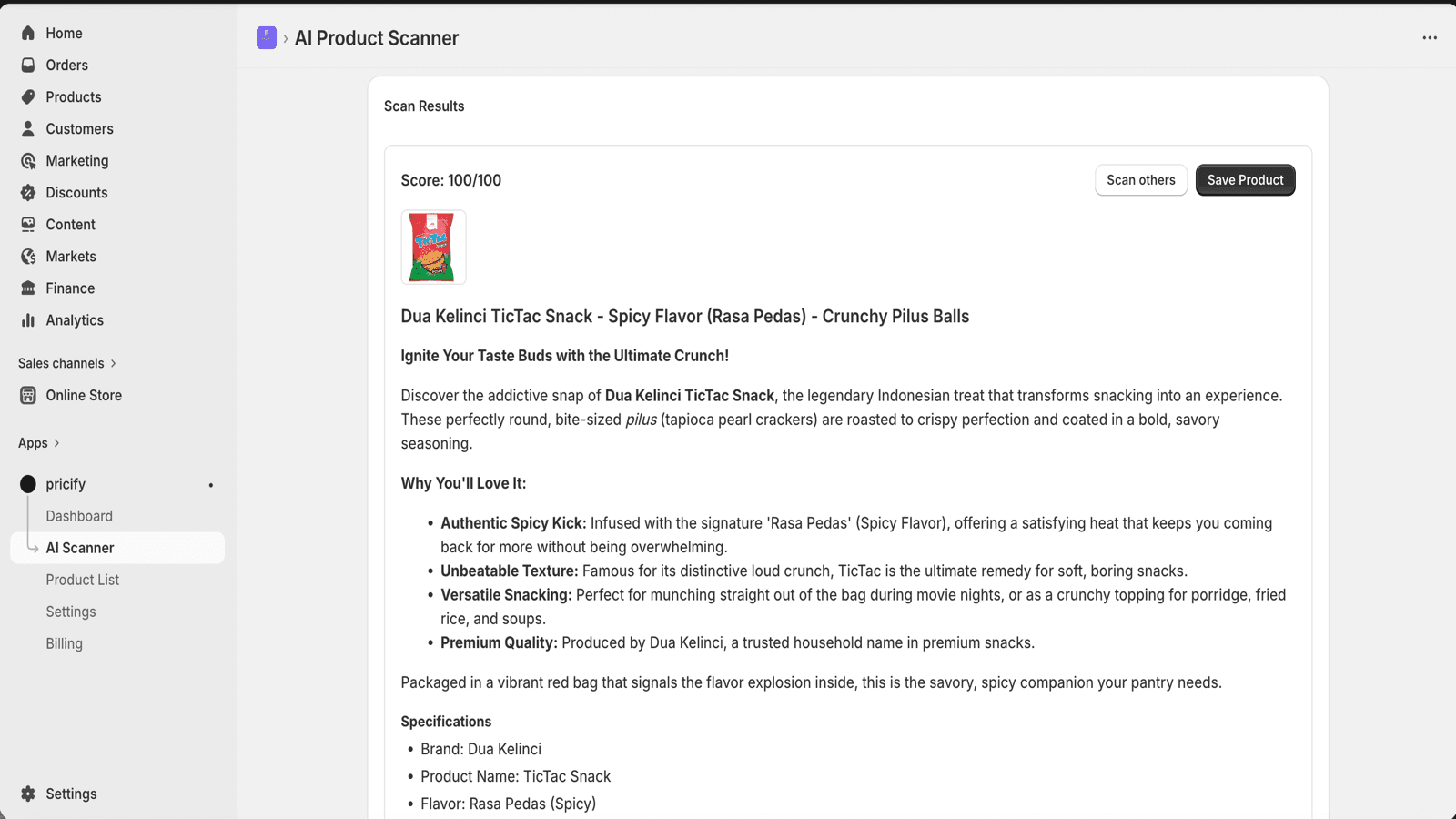Click the Ignite Your Taste Buds headline
This screenshot has width=1456, height=819.
click(565, 356)
